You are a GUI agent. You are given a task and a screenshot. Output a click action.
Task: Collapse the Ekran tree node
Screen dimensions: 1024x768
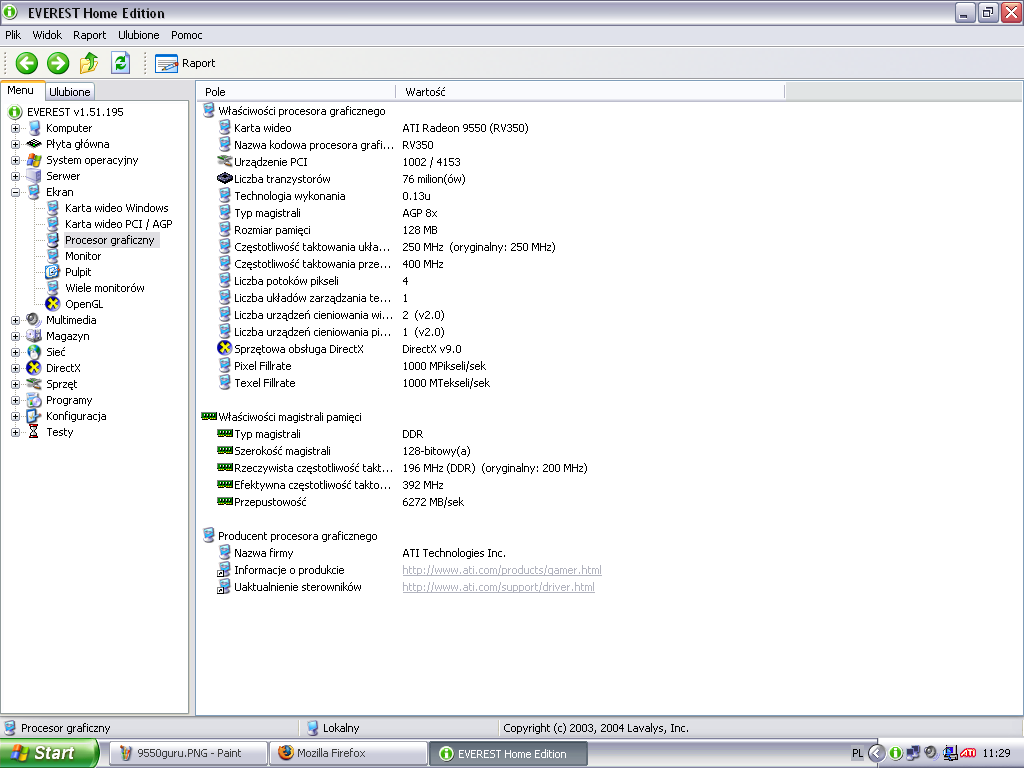click(x=16, y=192)
